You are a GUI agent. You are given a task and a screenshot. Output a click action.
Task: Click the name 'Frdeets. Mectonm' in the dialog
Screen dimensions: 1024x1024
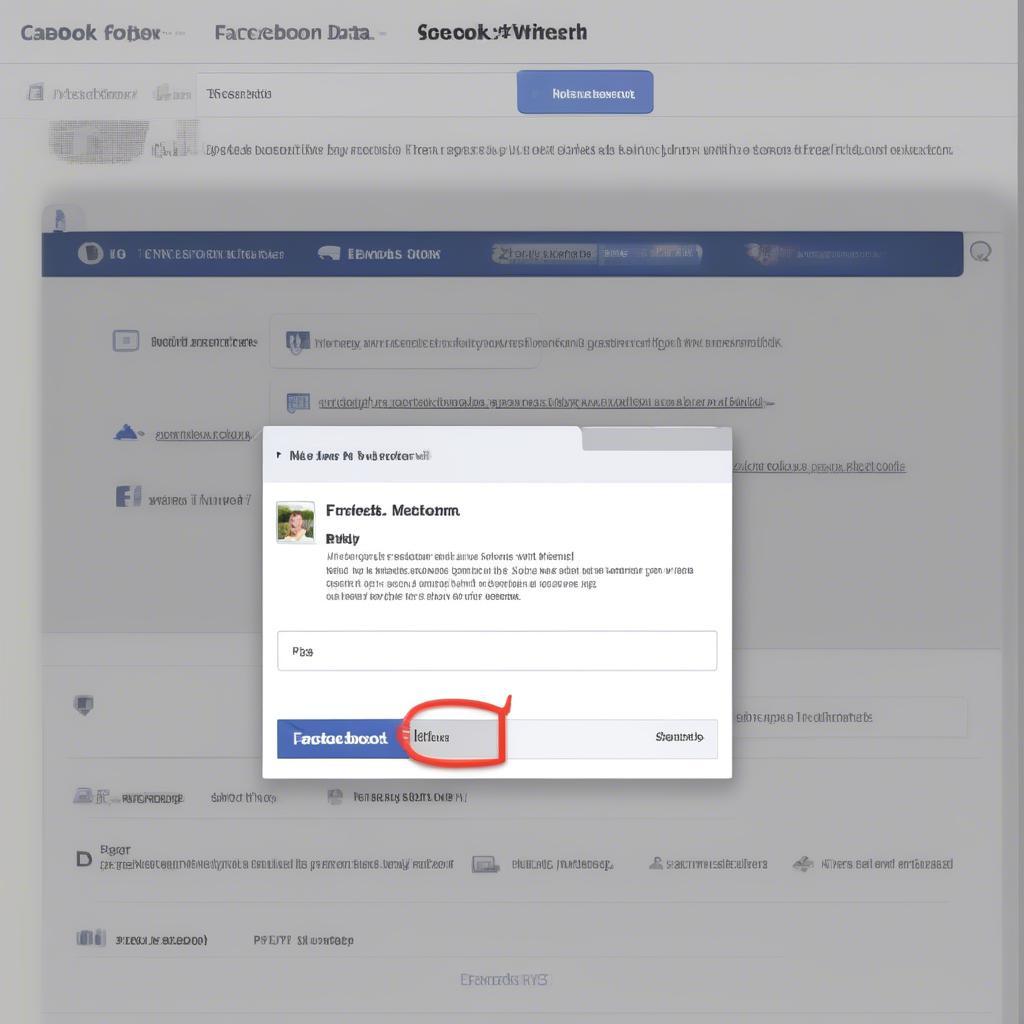pos(392,510)
